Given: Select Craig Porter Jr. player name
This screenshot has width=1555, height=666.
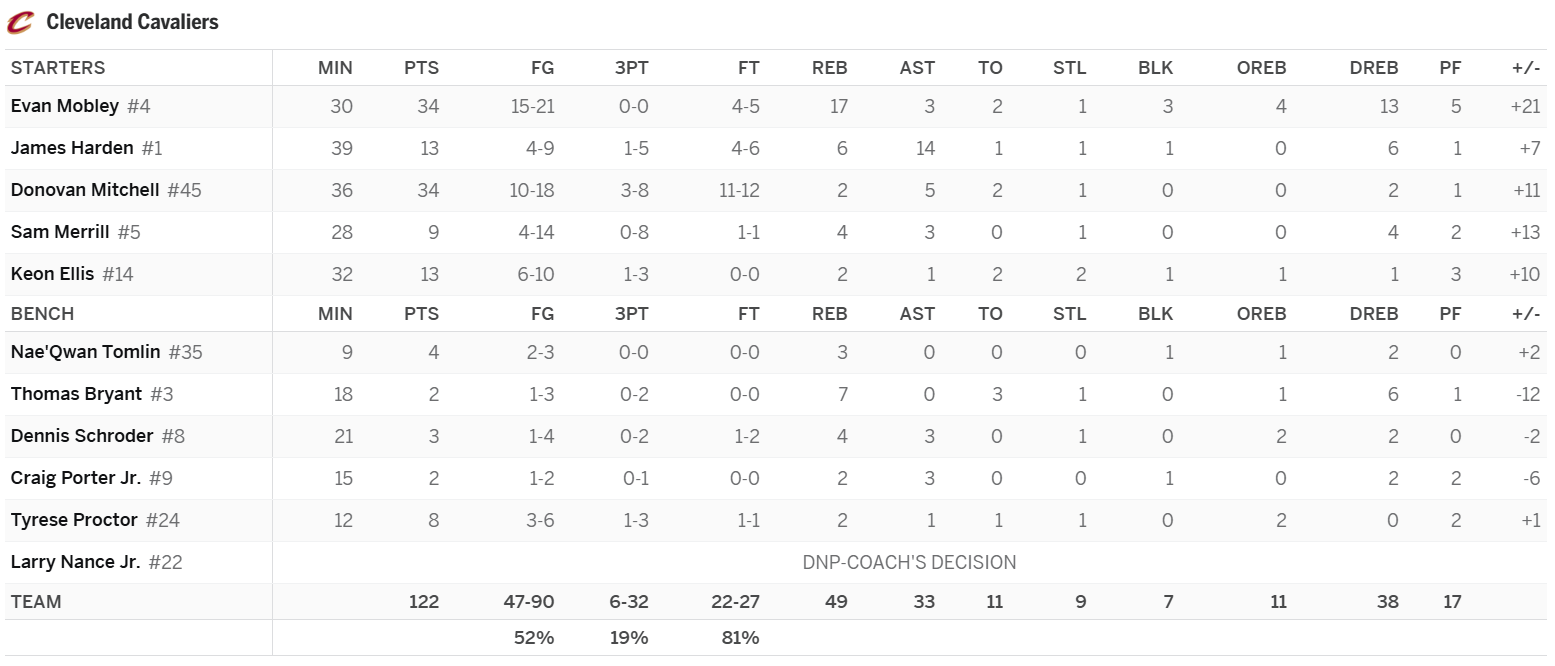Looking at the screenshot, I should 76,478.
